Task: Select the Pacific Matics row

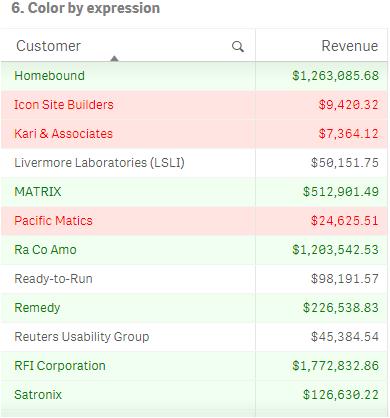Action: click(x=194, y=221)
